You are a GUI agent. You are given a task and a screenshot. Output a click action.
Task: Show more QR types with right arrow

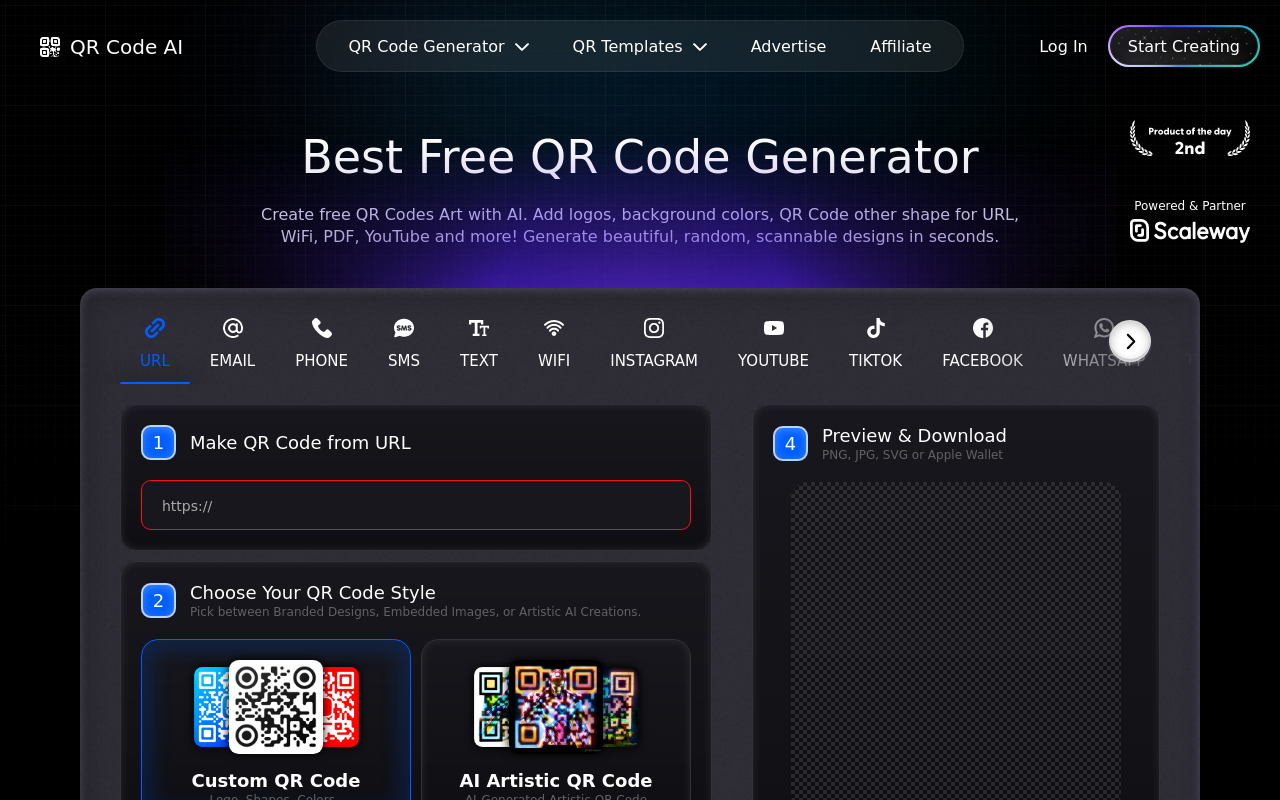pyautogui.click(x=1130, y=341)
